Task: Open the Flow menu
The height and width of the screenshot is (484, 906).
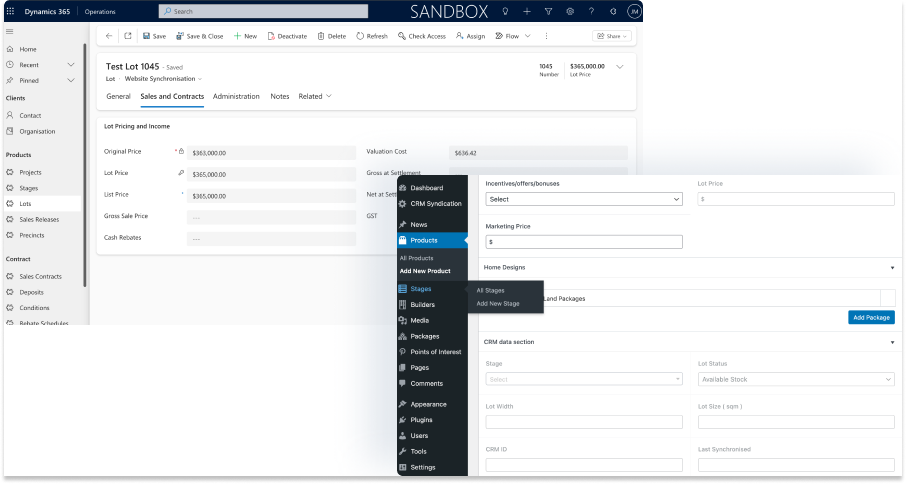Action: tap(513, 36)
